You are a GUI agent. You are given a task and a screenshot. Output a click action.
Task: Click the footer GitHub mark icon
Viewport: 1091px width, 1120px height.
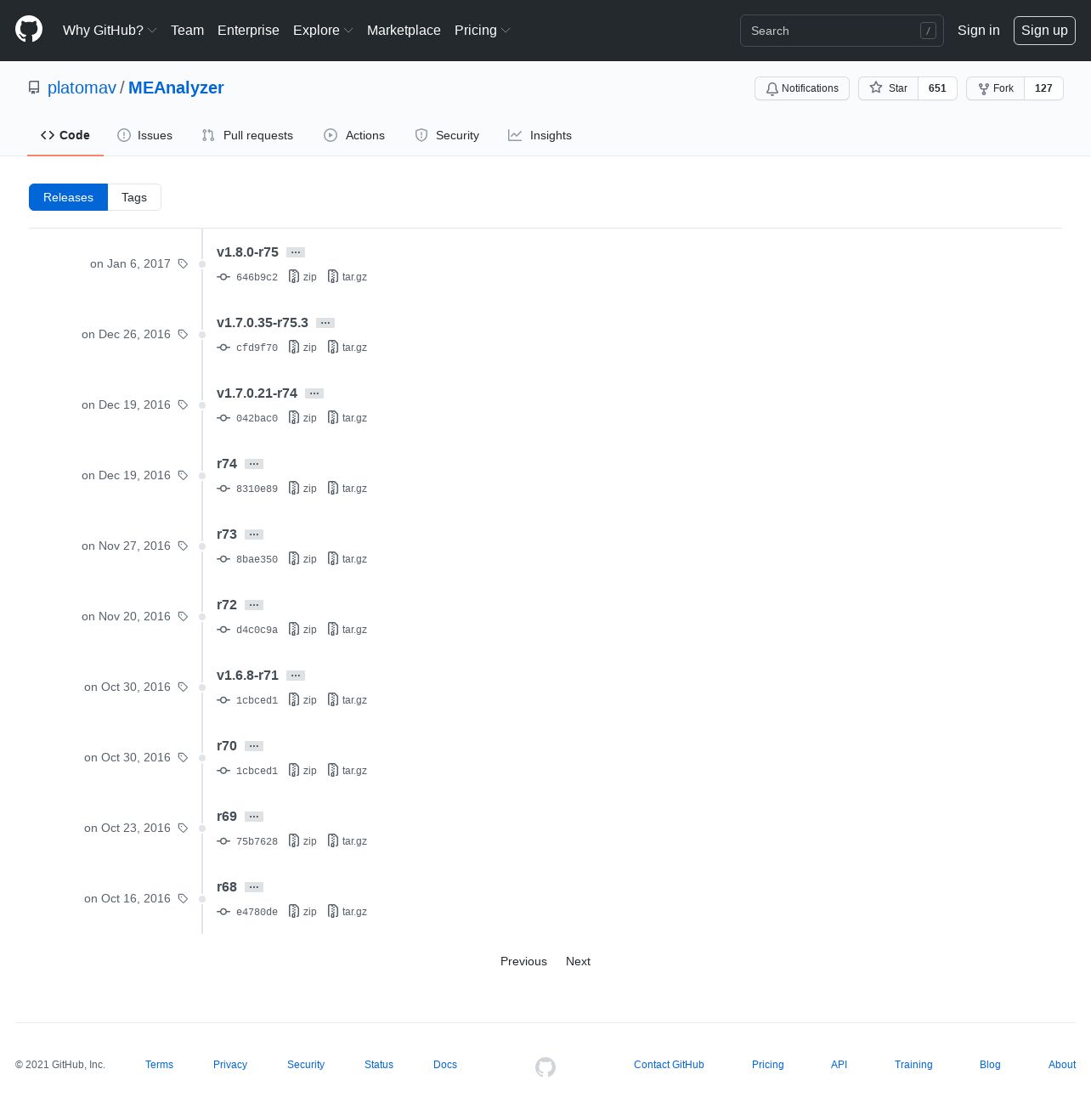[545, 1066]
